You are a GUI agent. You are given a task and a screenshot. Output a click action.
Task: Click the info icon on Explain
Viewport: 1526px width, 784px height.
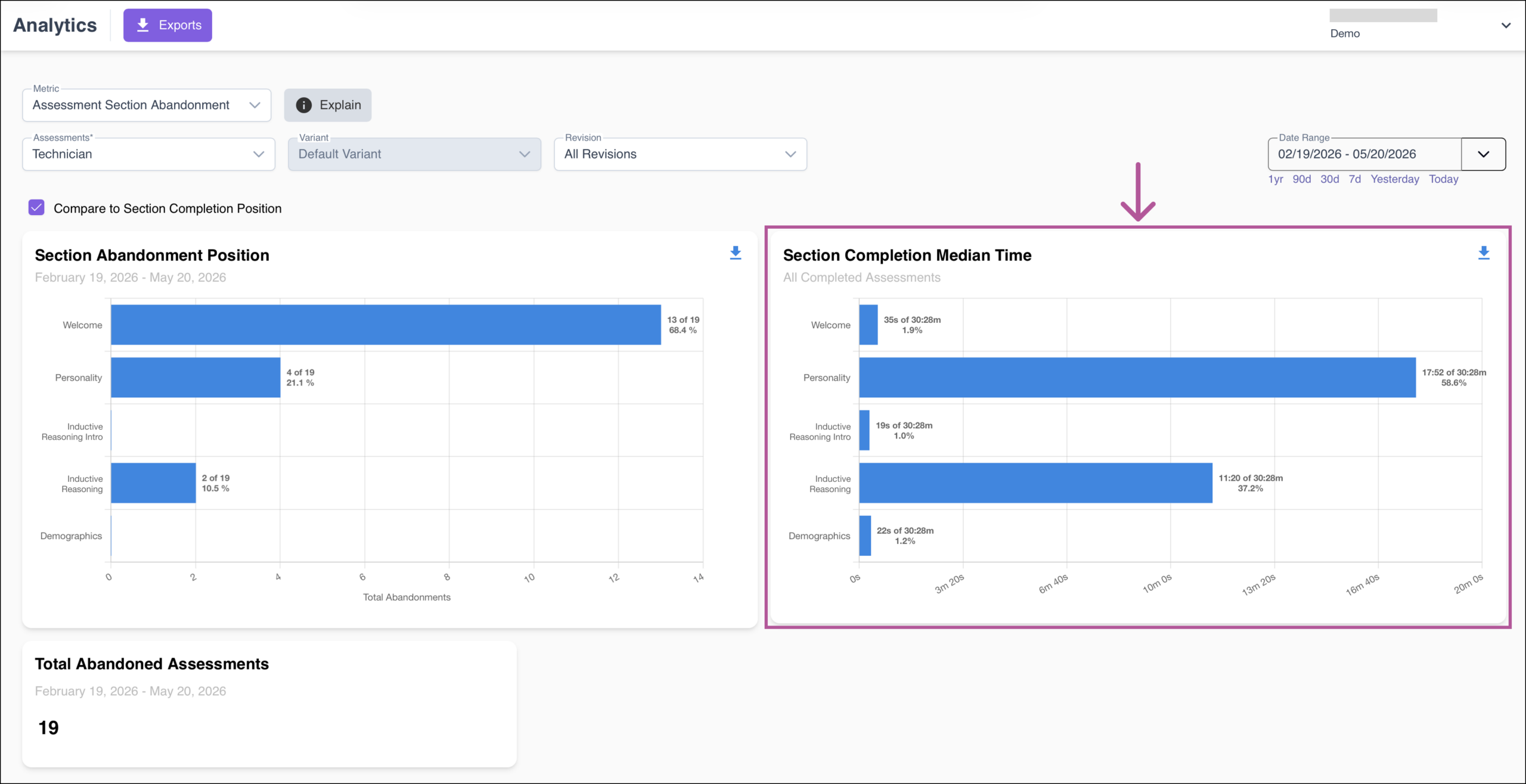coord(303,105)
